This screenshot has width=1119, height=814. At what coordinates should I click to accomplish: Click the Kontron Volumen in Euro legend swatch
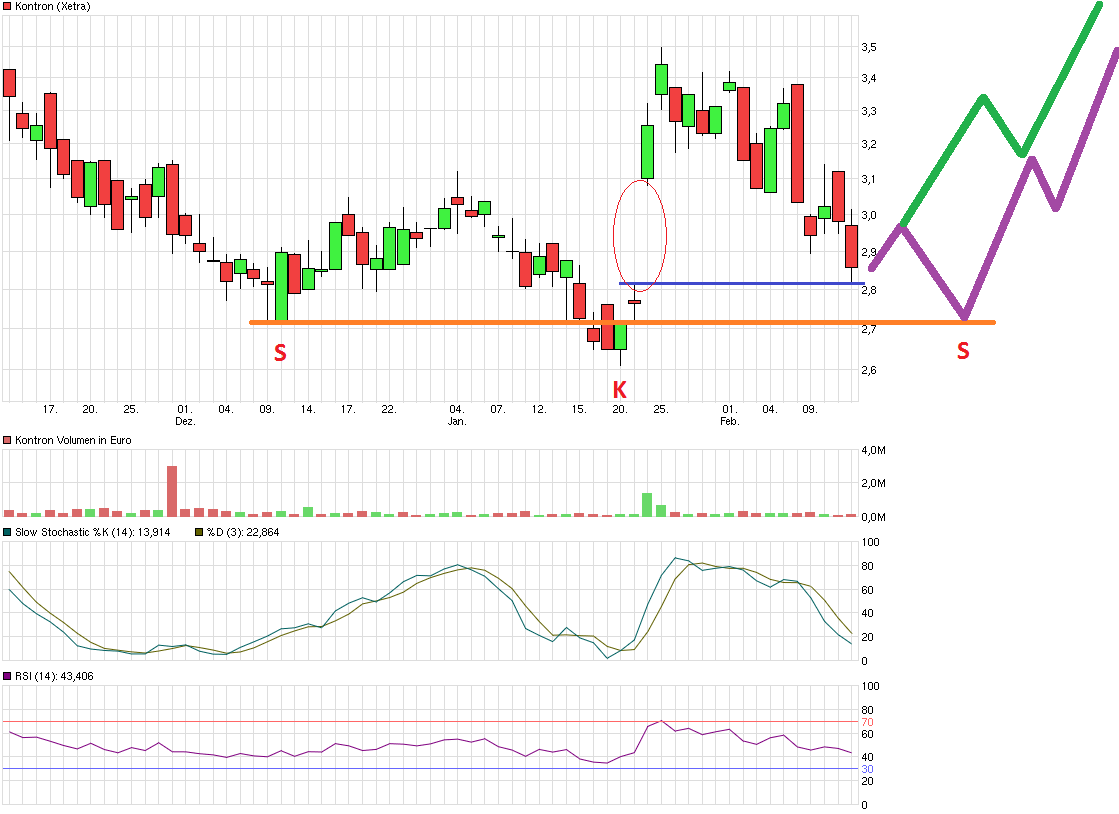point(7,440)
